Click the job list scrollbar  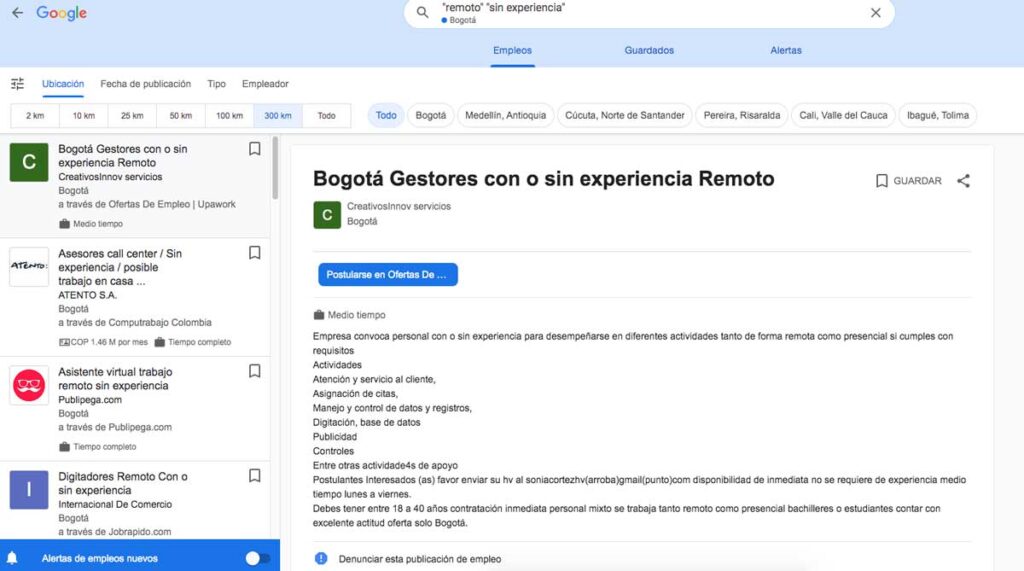pyautogui.click(x=275, y=169)
